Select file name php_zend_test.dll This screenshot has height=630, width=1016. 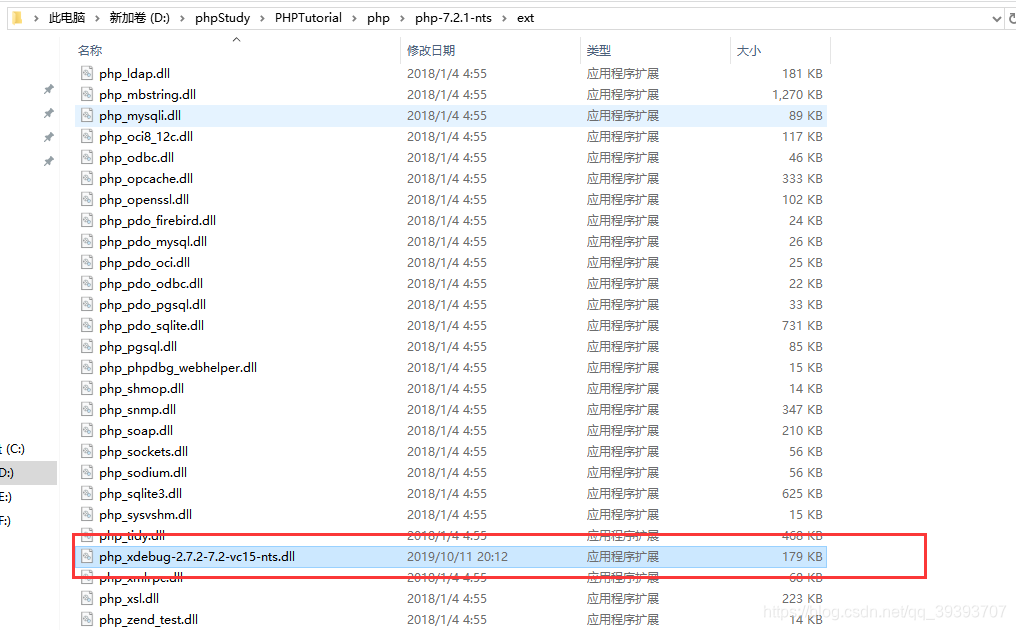point(148,620)
